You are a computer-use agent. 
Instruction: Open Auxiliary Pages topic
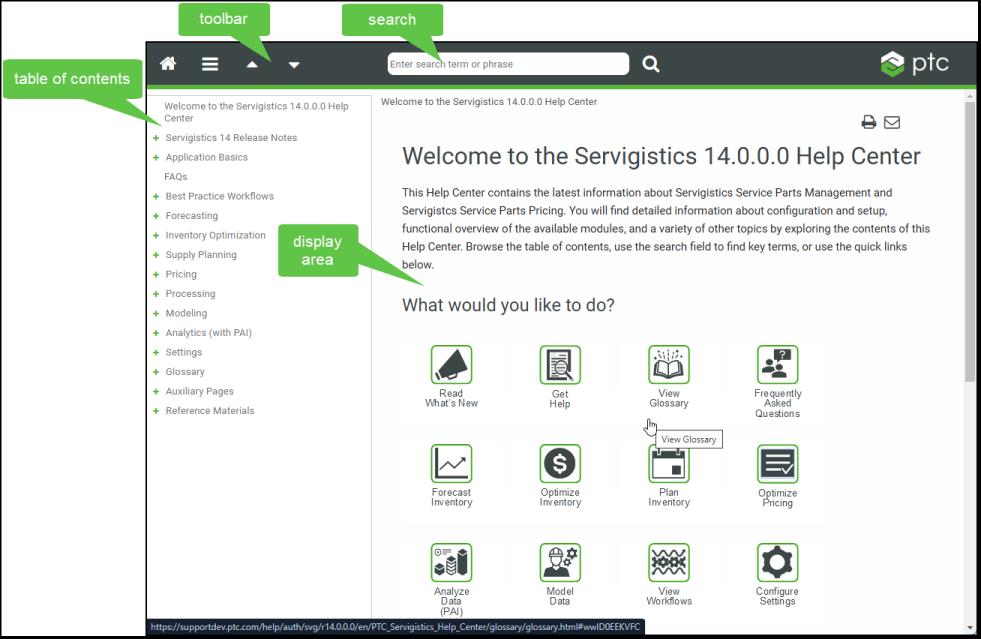coord(199,391)
